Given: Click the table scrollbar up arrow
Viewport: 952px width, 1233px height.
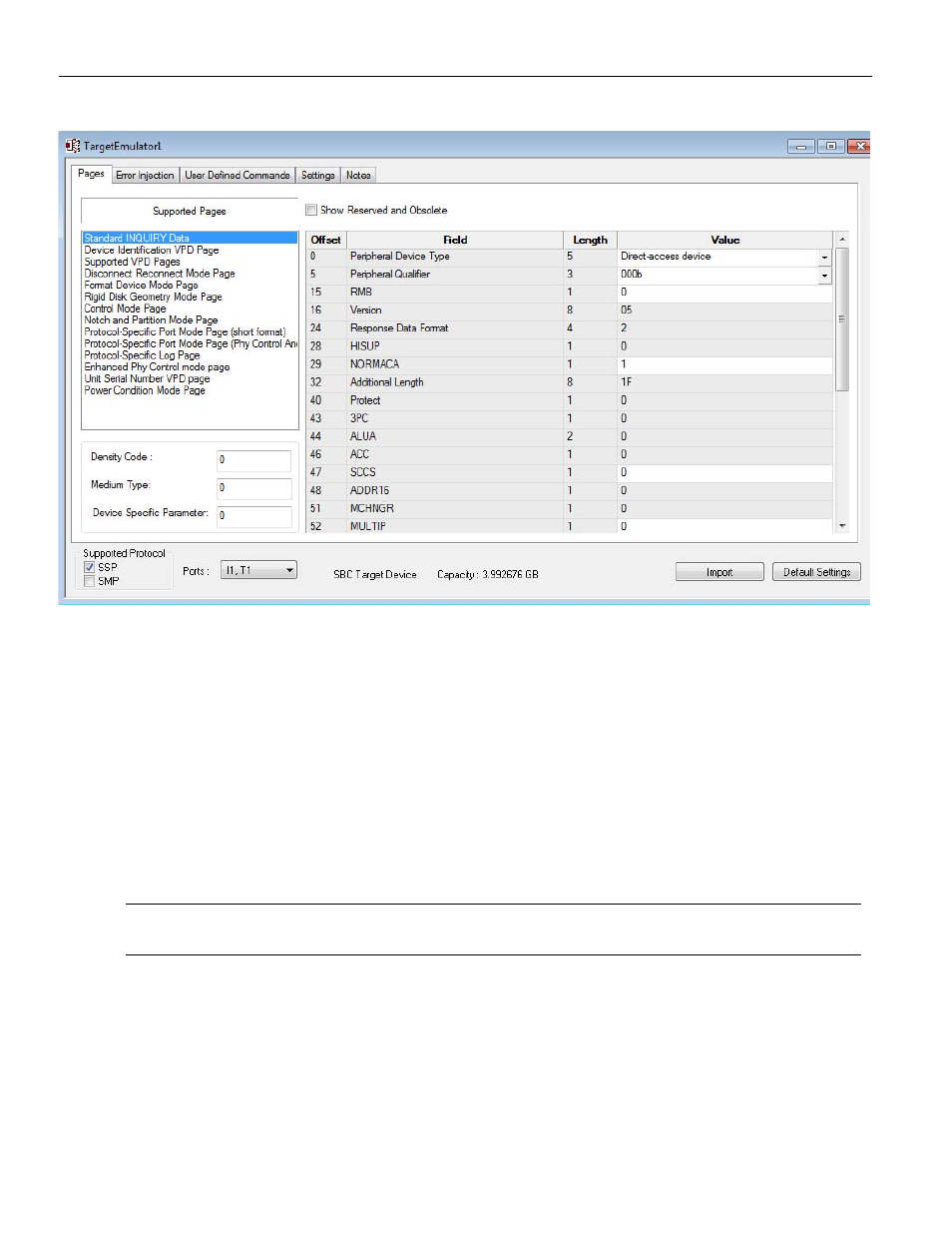Looking at the screenshot, I should tap(842, 240).
